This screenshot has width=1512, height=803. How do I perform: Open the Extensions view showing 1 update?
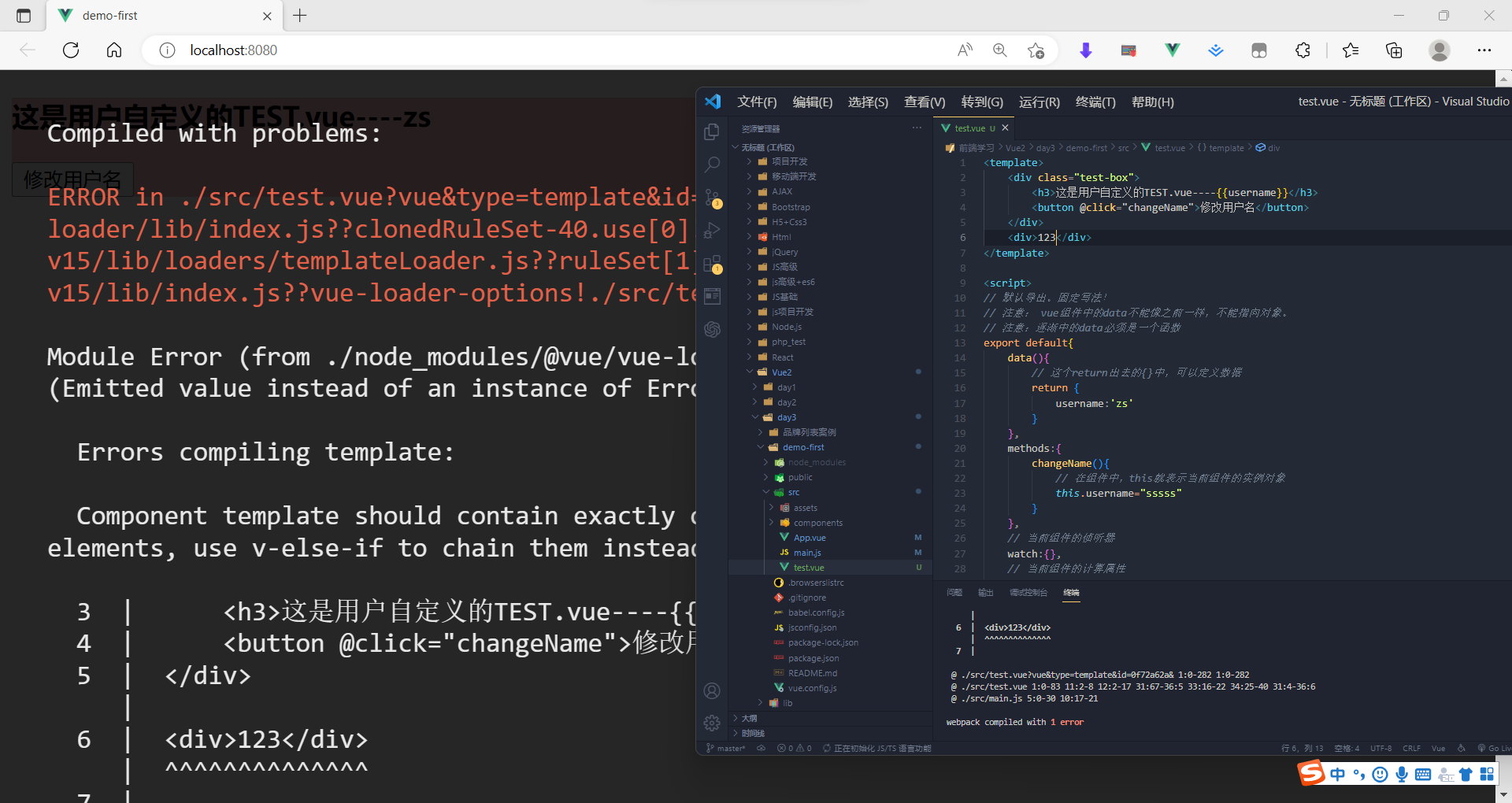pyautogui.click(x=712, y=264)
